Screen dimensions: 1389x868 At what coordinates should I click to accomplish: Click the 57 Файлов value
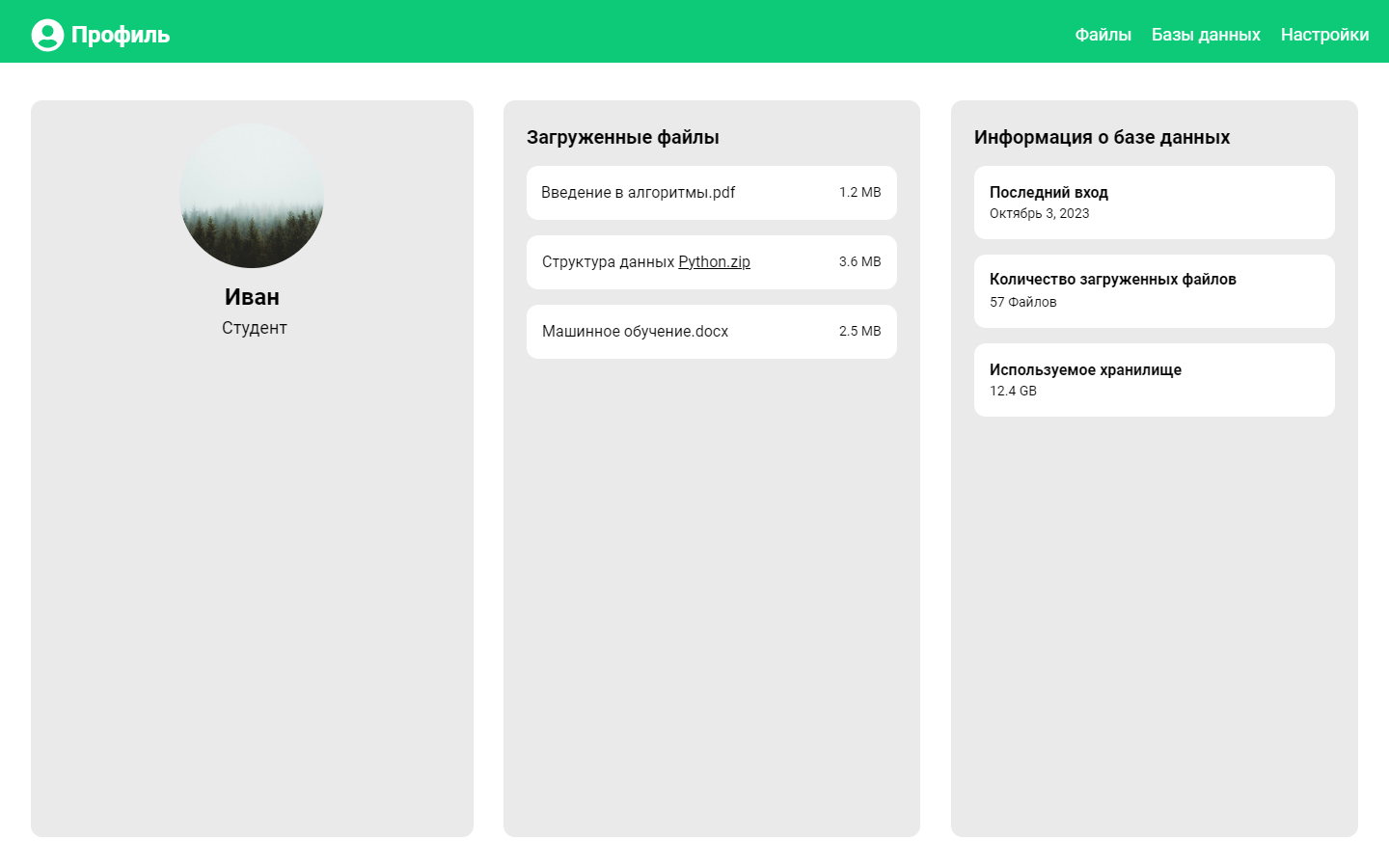[x=1022, y=302]
